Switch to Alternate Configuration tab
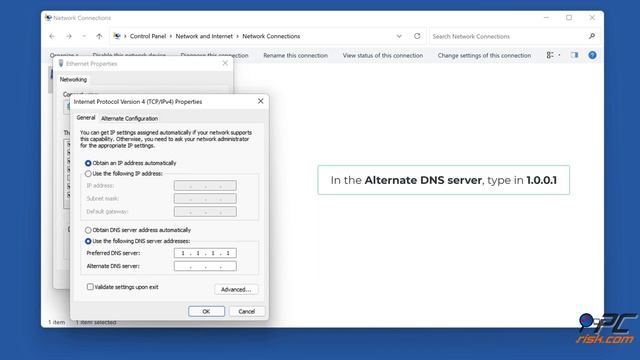Viewport: 640px width, 360px height. [129, 118]
